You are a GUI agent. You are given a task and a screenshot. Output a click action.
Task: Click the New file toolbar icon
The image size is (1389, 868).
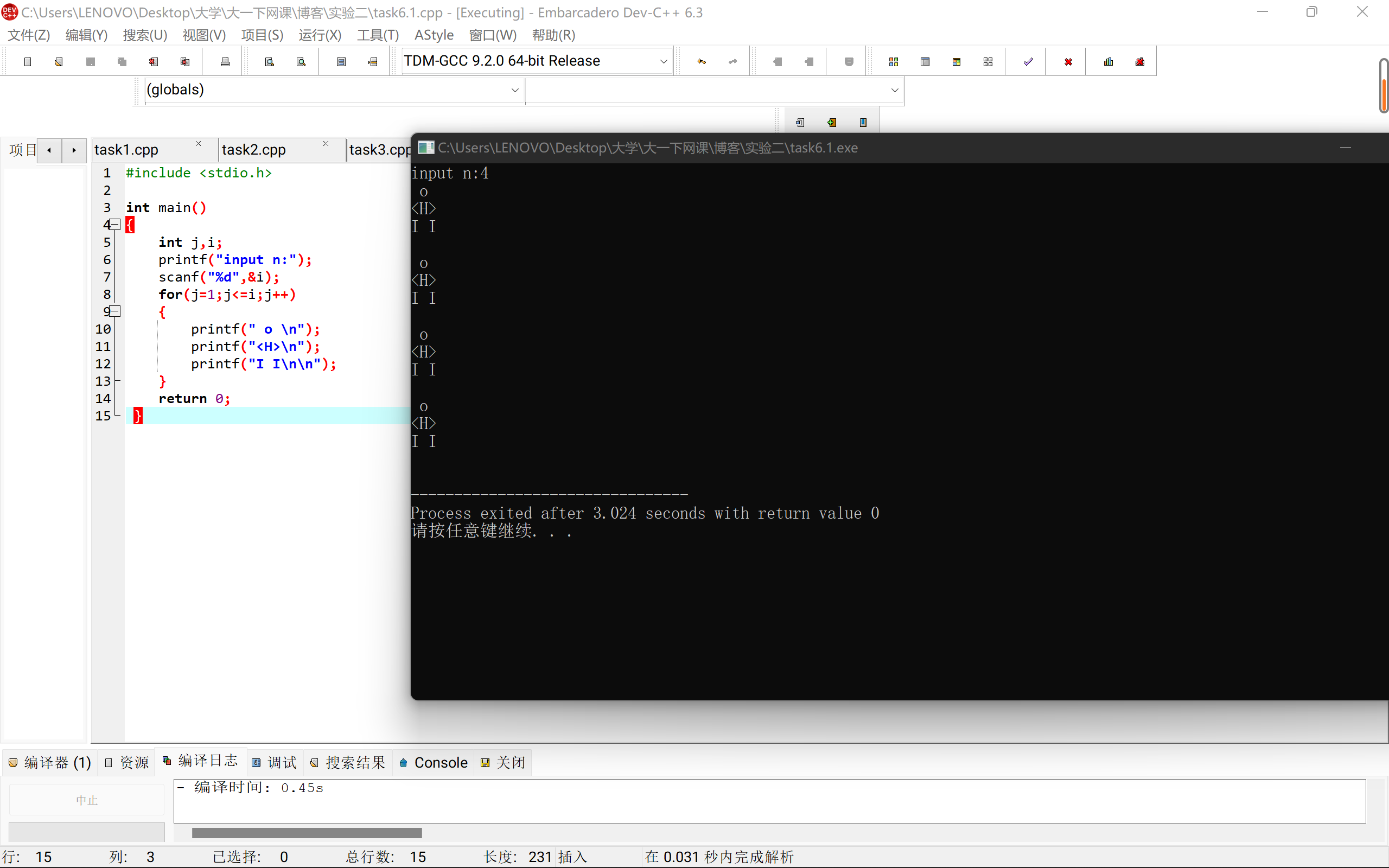(x=28, y=62)
